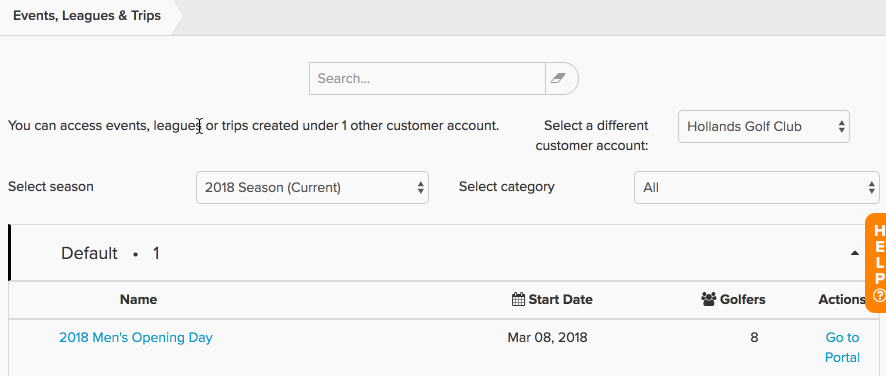Open the Select category dropdown
The height and width of the screenshot is (376, 886).
(757, 188)
